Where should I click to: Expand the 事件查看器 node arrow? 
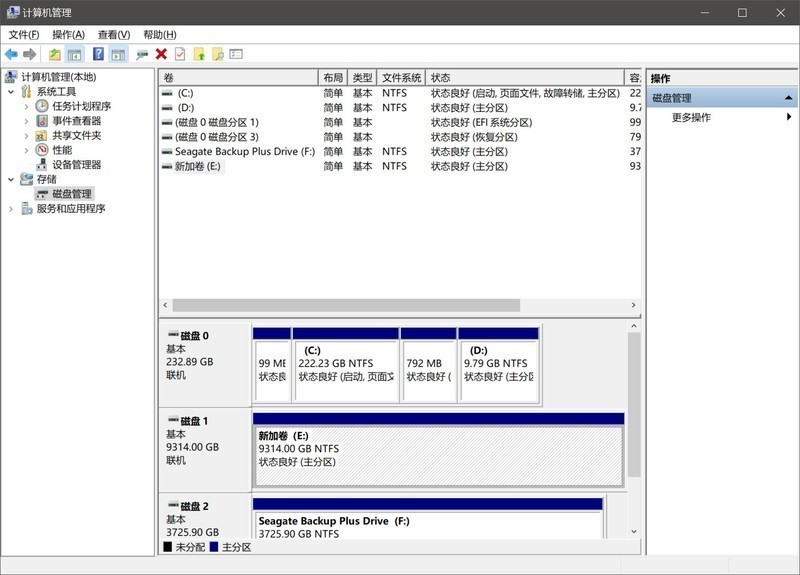pyautogui.click(x=27, y=121)
